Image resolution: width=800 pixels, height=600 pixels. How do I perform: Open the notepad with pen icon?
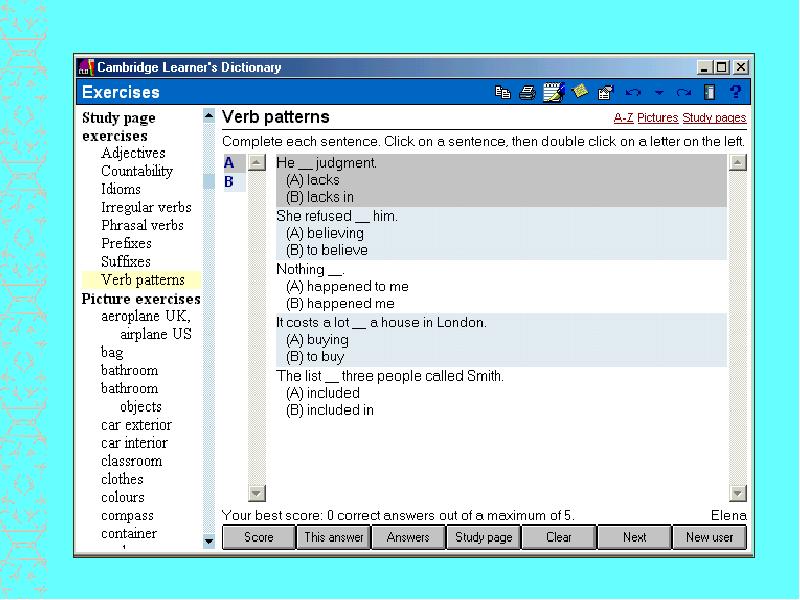(553, 93)
